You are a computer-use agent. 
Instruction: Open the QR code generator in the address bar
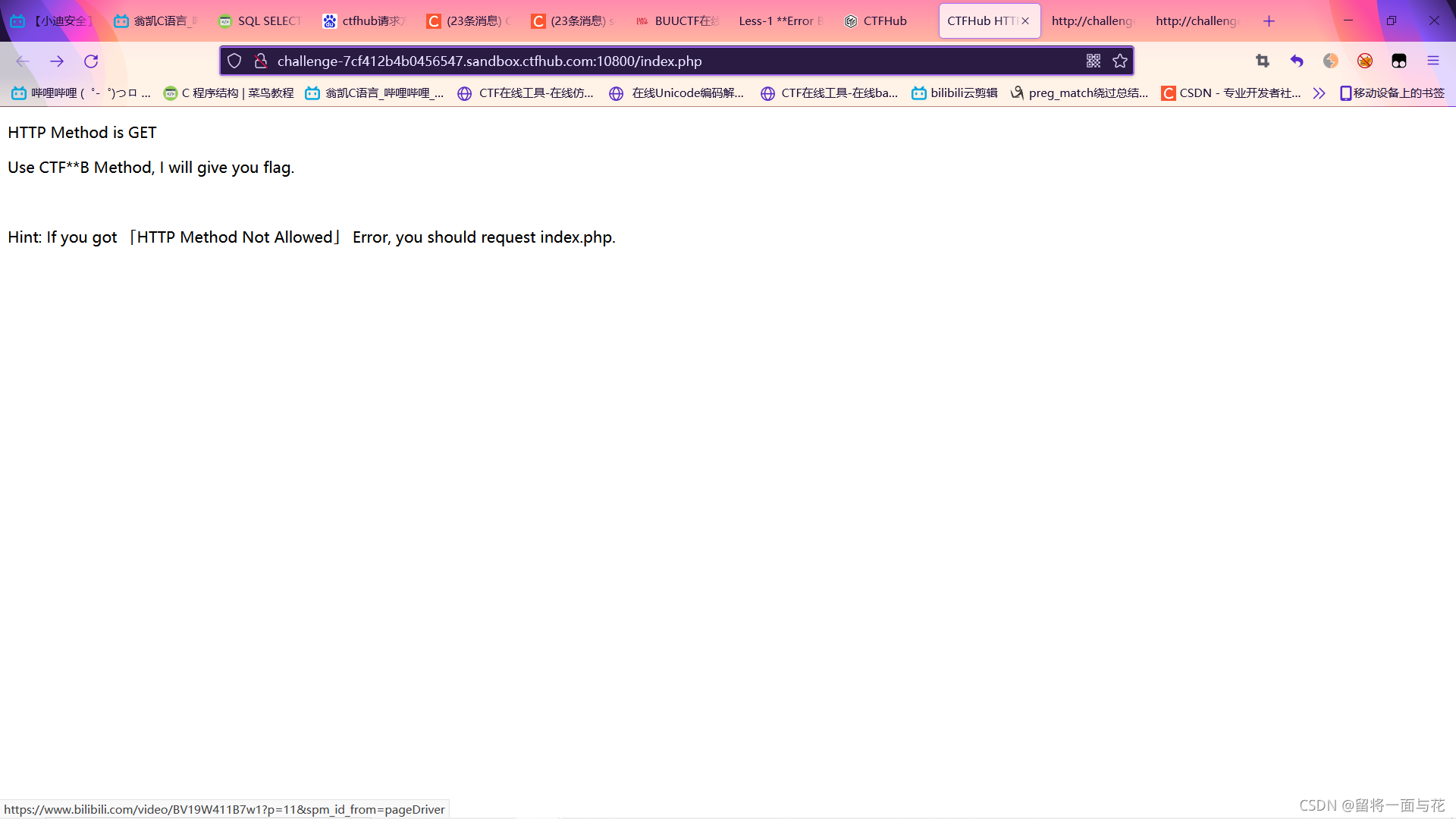1093,61
